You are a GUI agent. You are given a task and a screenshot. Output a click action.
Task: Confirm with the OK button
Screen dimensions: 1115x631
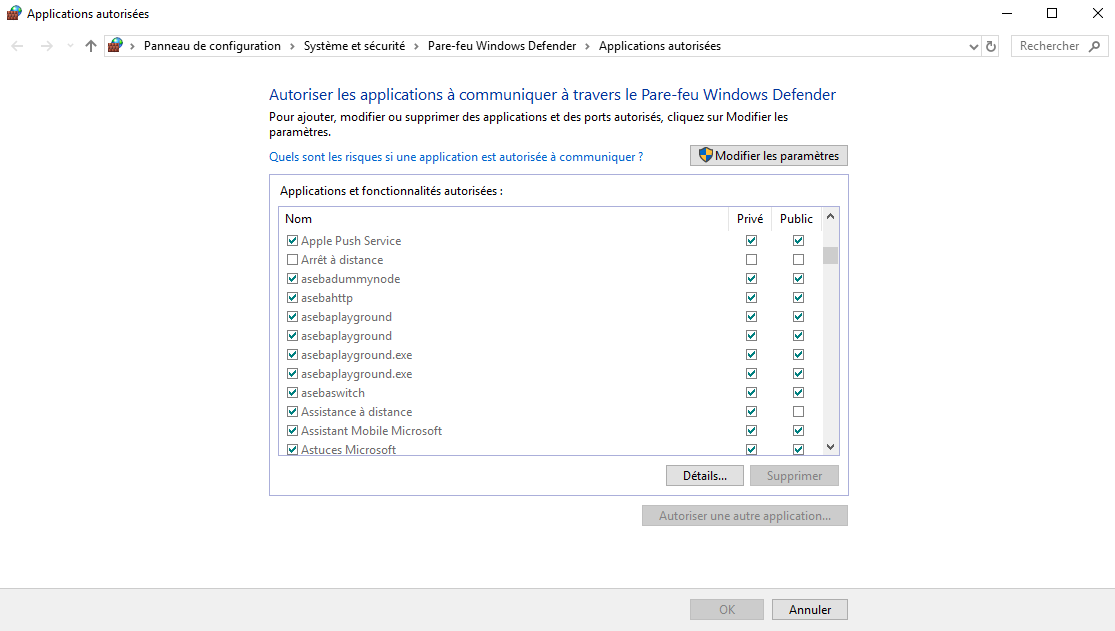tap(727, 610)
